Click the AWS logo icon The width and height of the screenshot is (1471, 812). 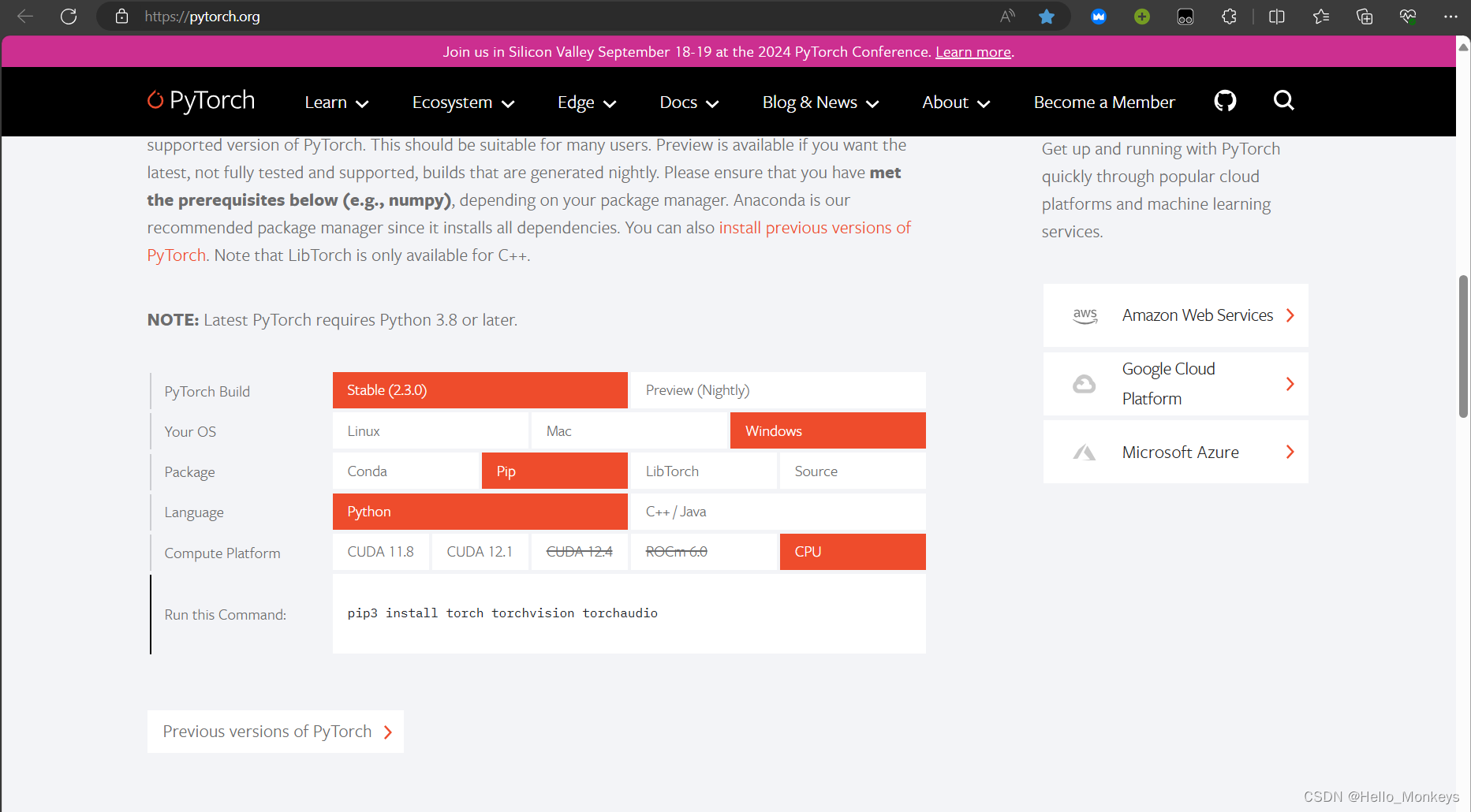(x=1085, y=315)
